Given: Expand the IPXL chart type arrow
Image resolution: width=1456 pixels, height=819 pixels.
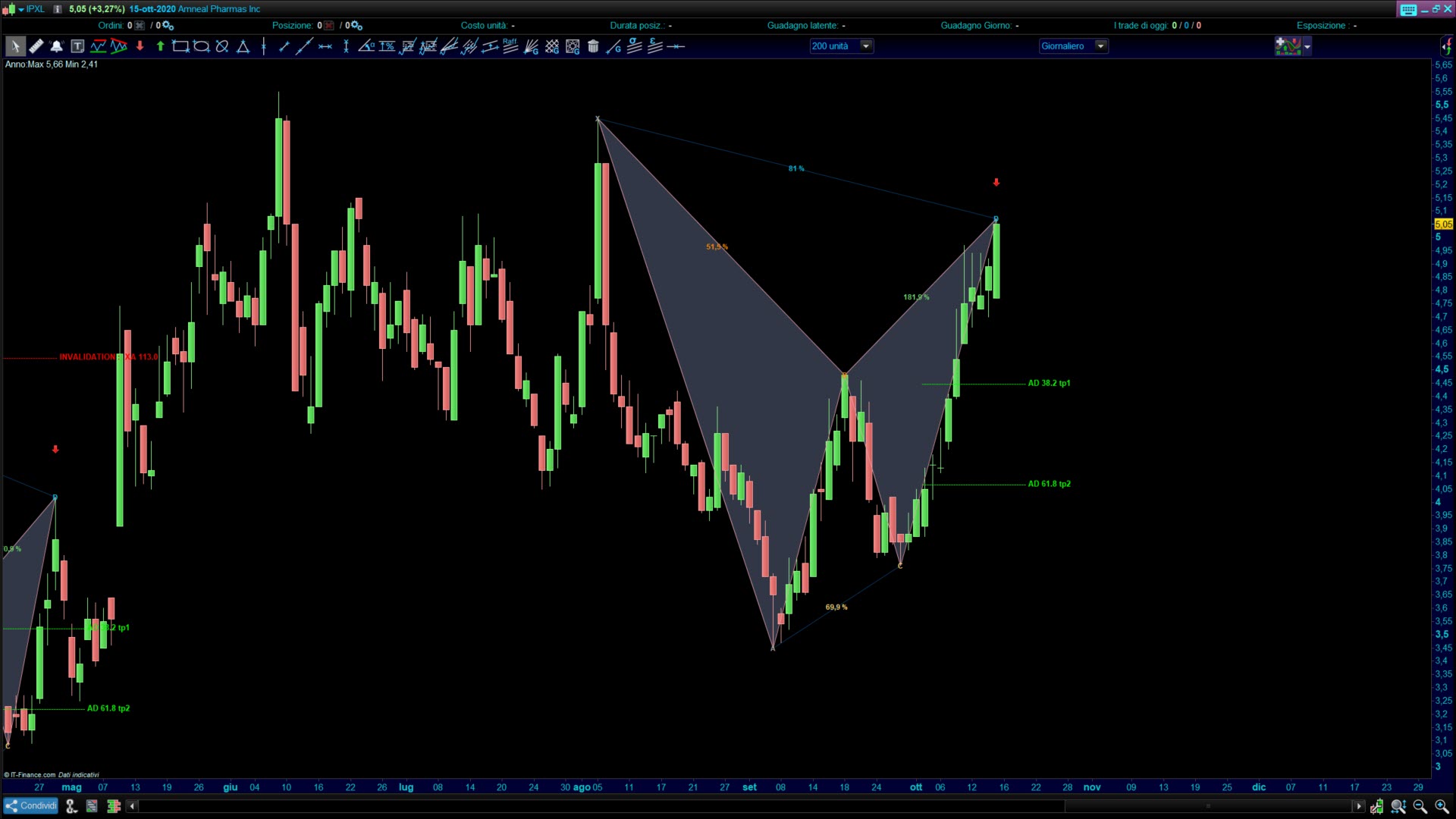Looking at the screenshot, I should pos(21,9).
